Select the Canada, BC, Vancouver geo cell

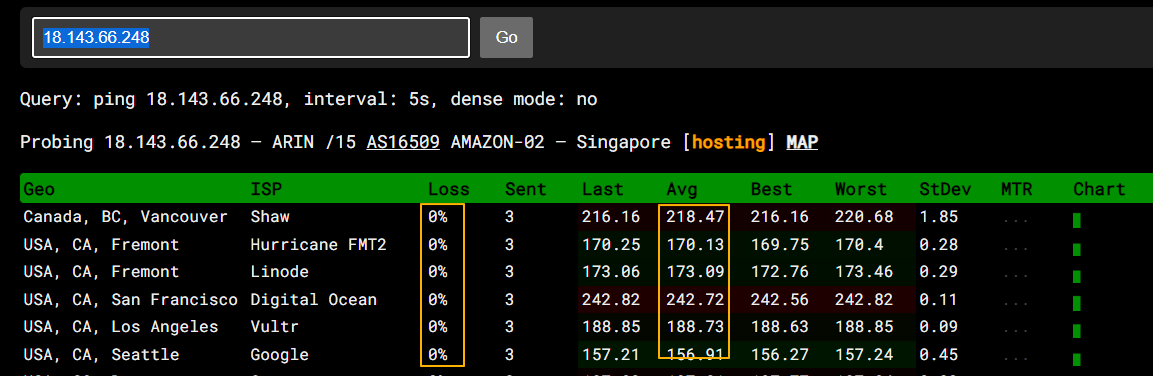(x=125, y=217)
